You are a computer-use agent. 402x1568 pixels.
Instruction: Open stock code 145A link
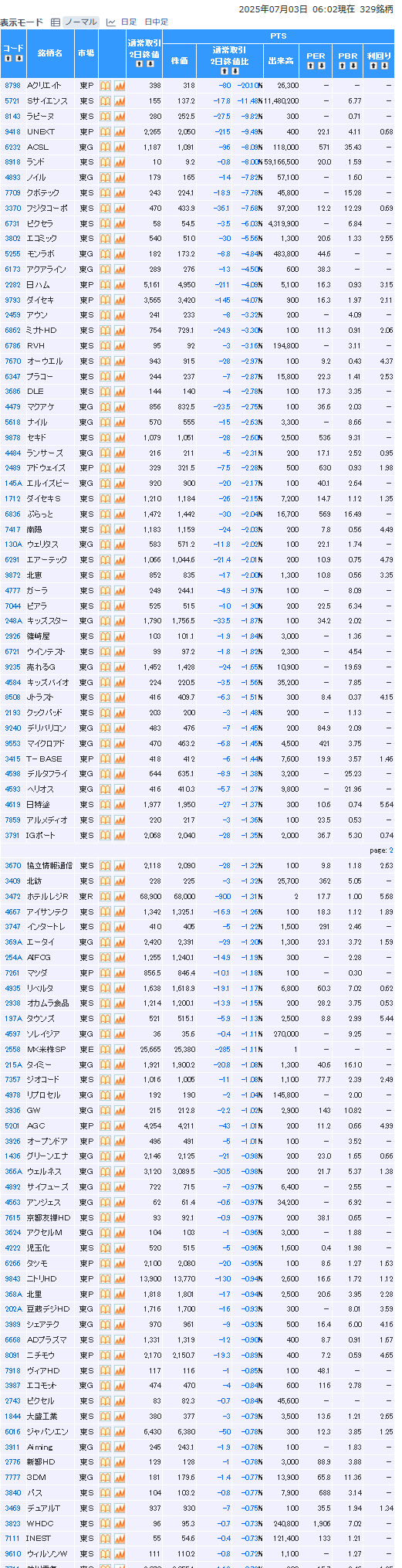pyautogui.click(x=13, y=484)
